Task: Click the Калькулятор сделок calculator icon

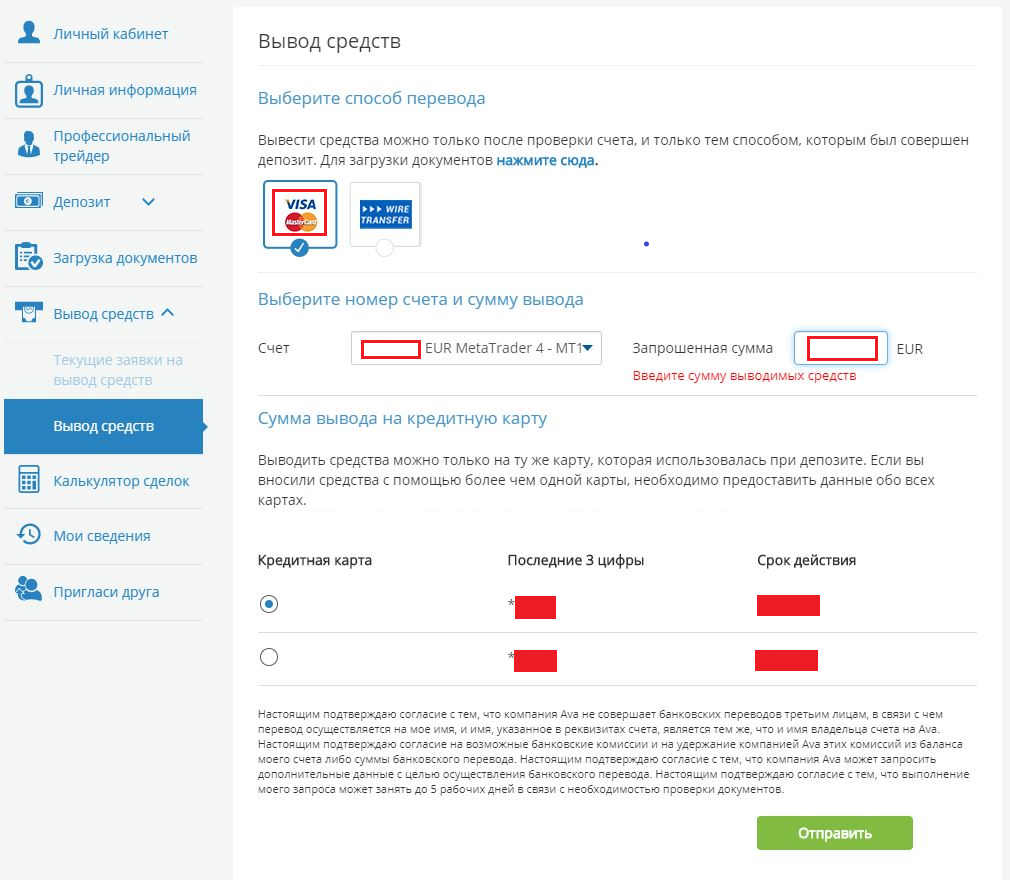Action: pos(28,479)
